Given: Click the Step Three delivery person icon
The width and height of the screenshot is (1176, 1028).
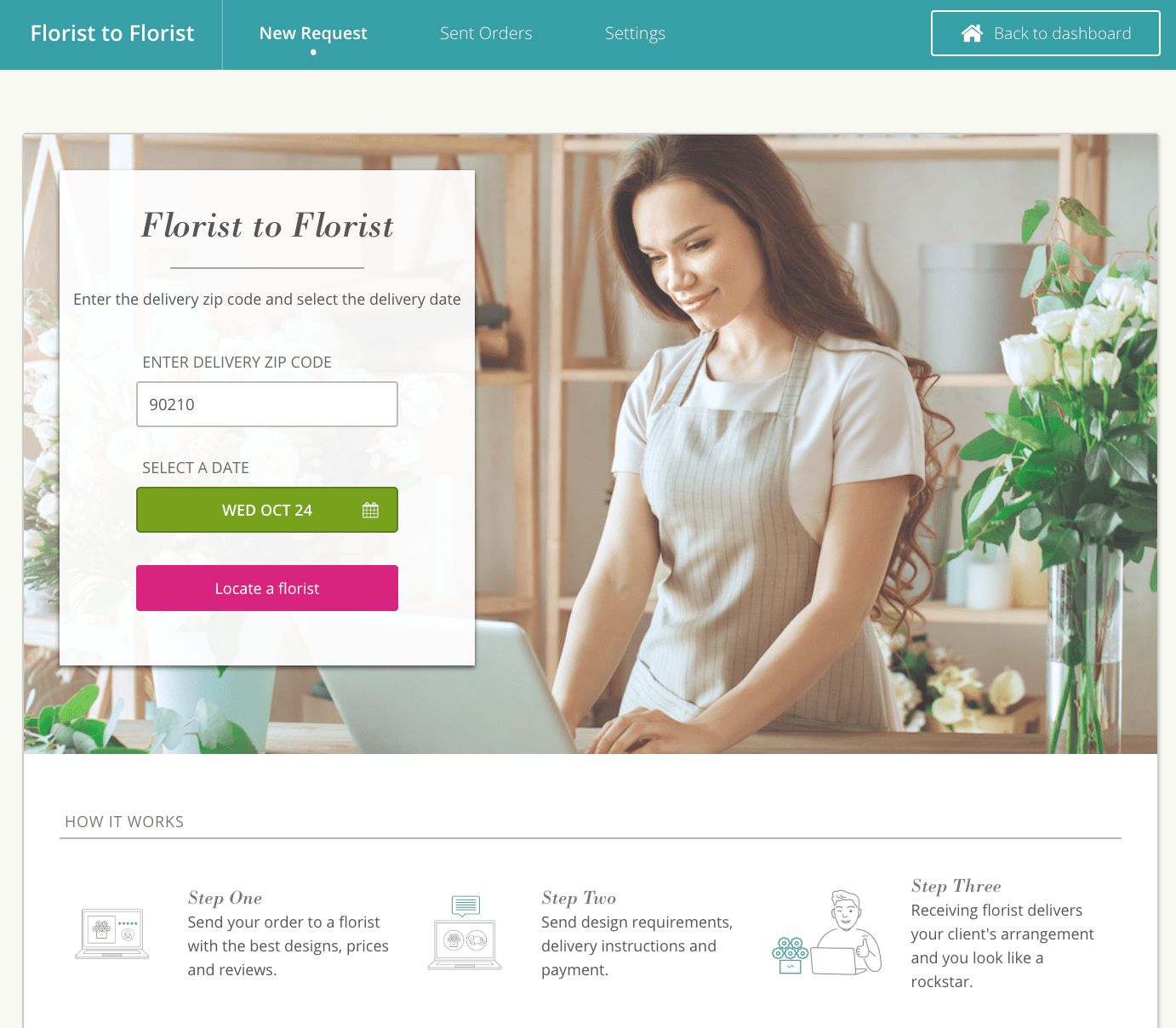Looking at the screenshot, I should pyautogui.click(x=827, y=933).
